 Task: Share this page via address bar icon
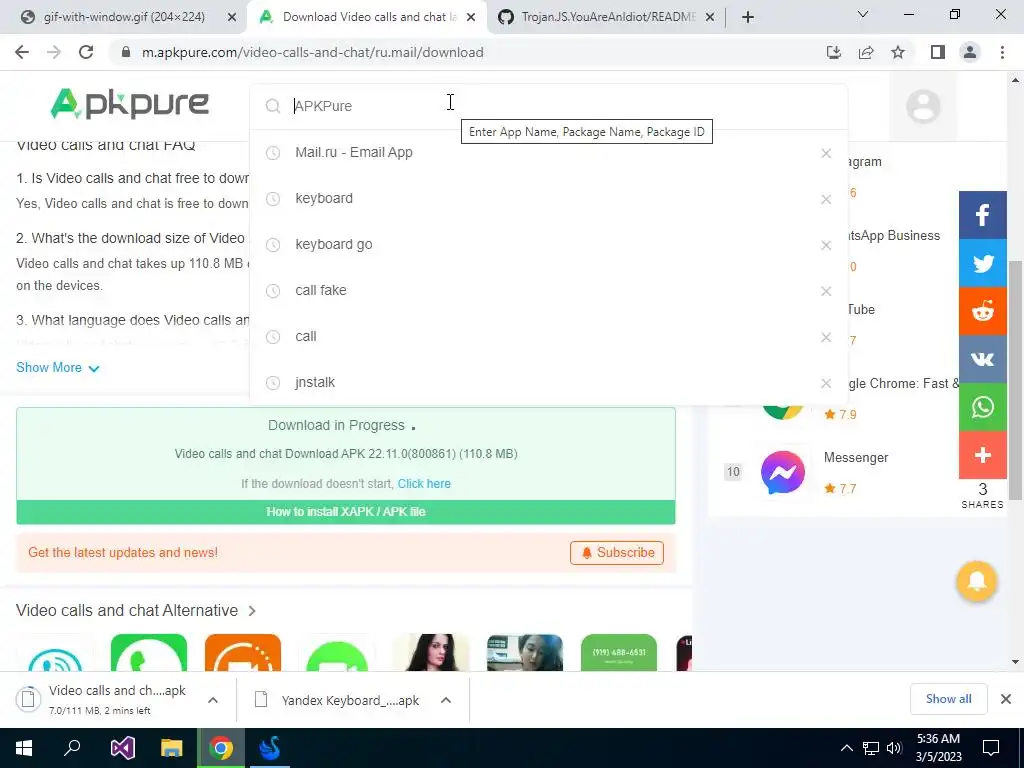tap(866, 52)
